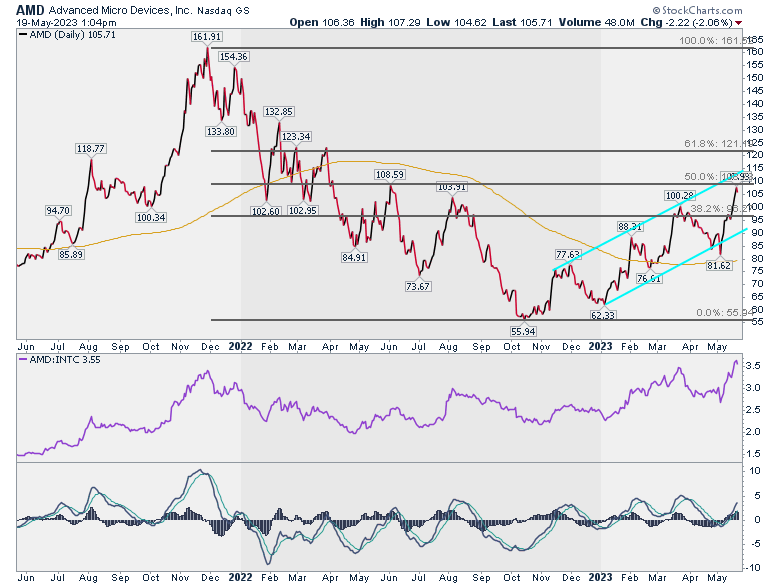780x586 pixels.
Task: Click the 100.34 price label
Action: 151,217
